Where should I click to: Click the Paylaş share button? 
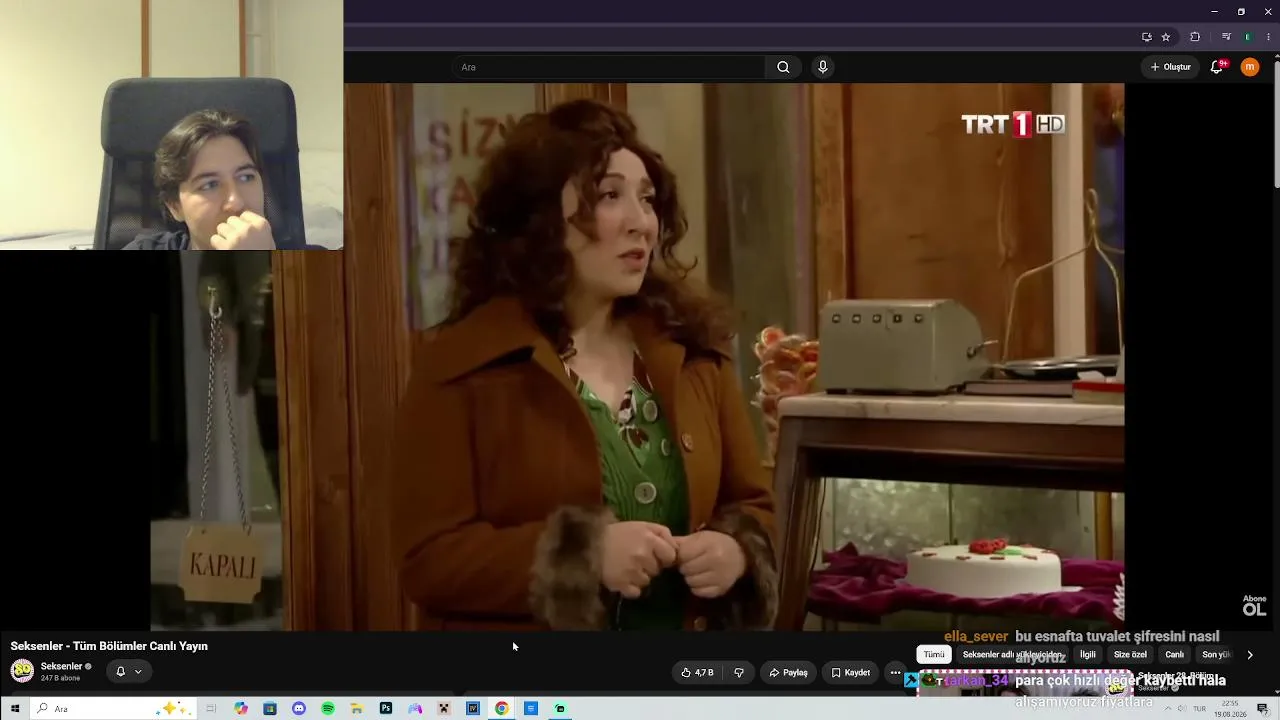788,673
